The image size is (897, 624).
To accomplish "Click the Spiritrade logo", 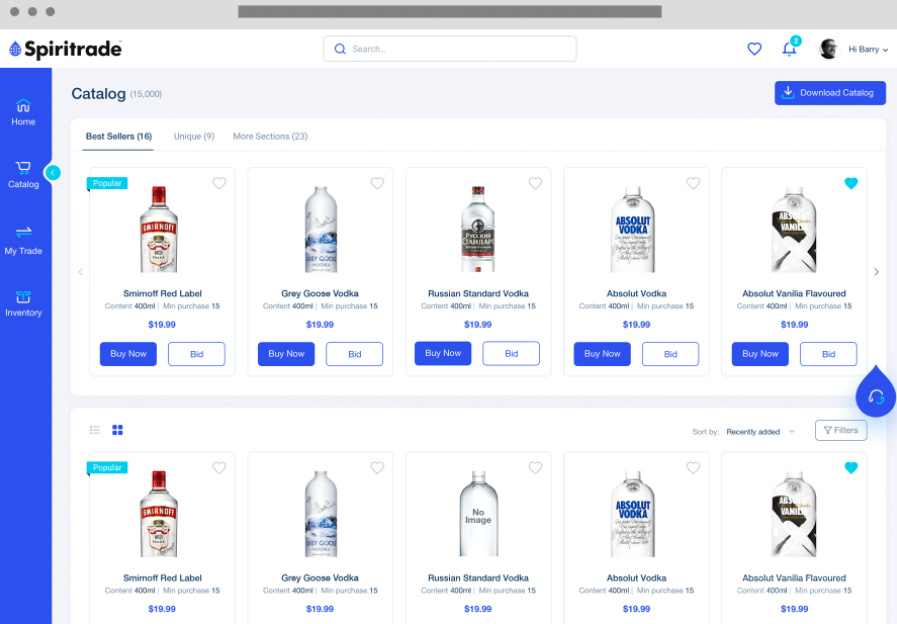I will click(65, 49).
